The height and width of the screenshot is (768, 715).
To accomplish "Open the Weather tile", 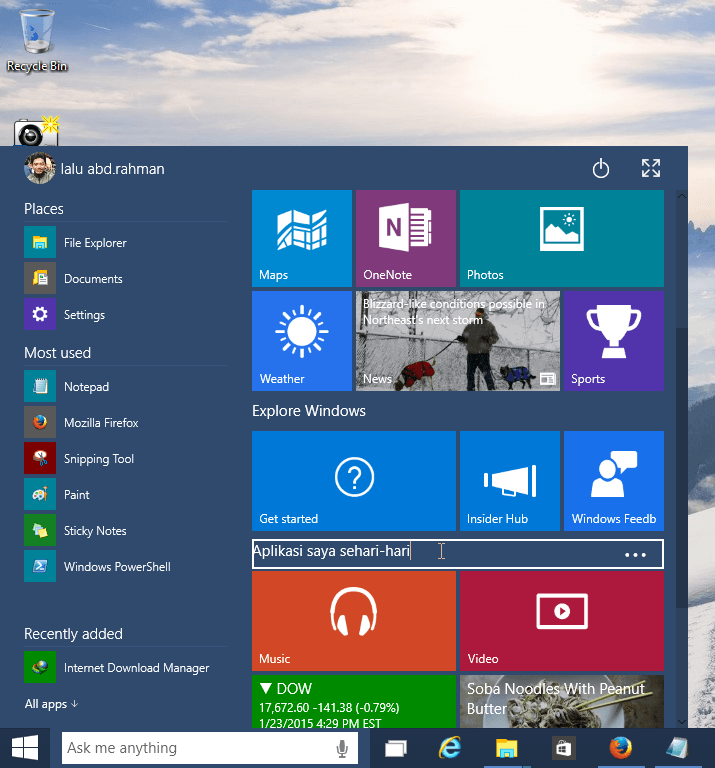I will pyautogui.click(x=302, y=341).
